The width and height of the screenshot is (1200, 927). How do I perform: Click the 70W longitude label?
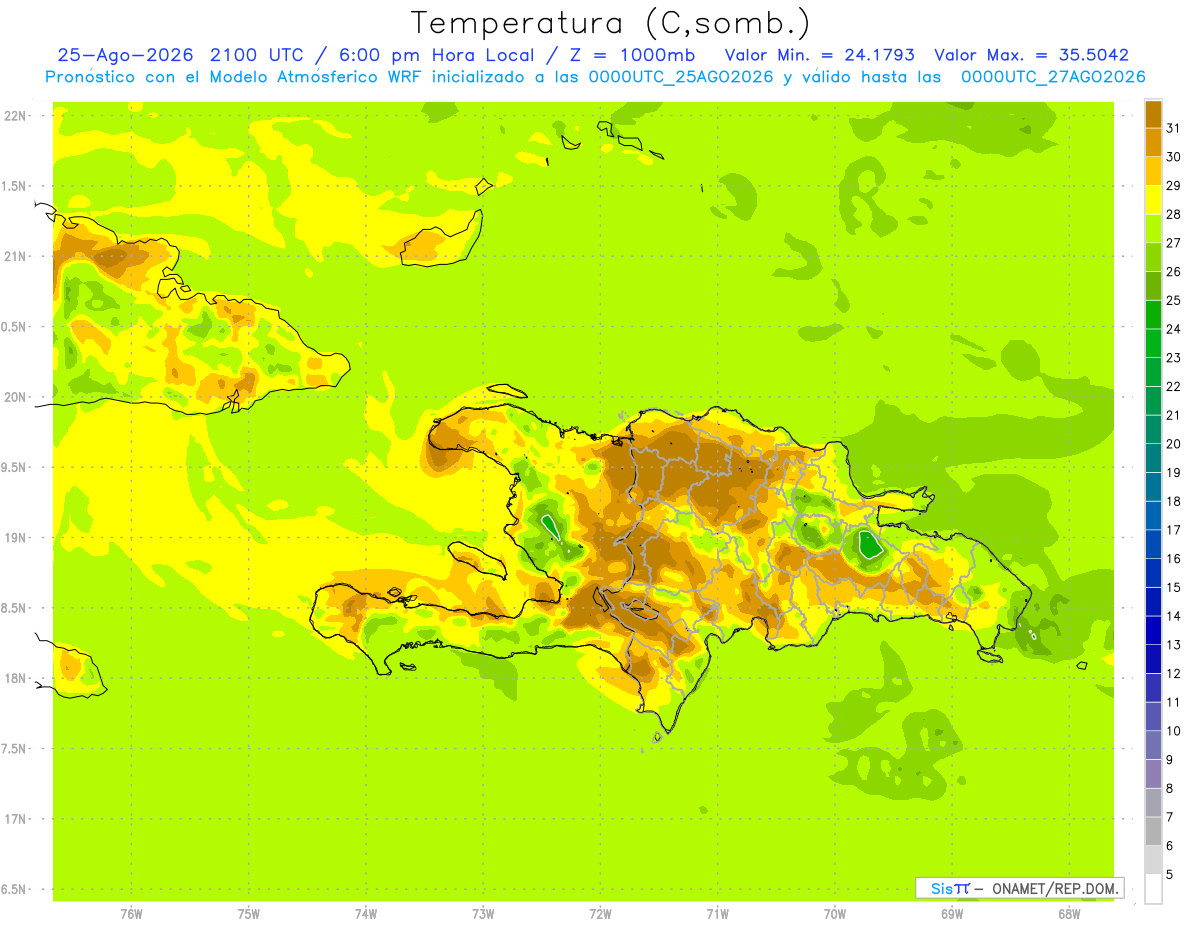(x=835, y=914)
